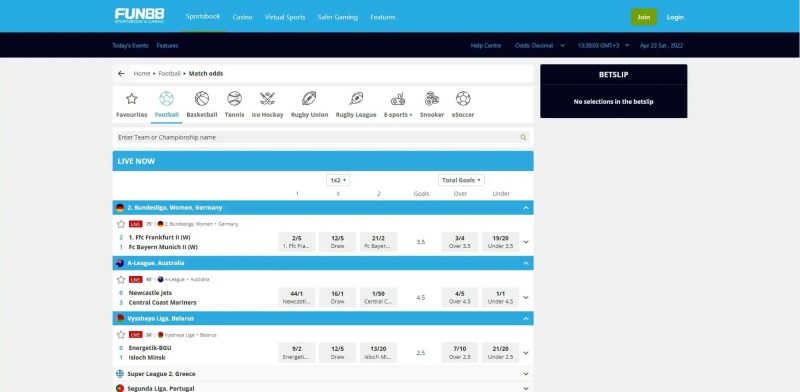The image size is (800, 392).
Task: Open the Help Centre link
Action: [486, 45]
